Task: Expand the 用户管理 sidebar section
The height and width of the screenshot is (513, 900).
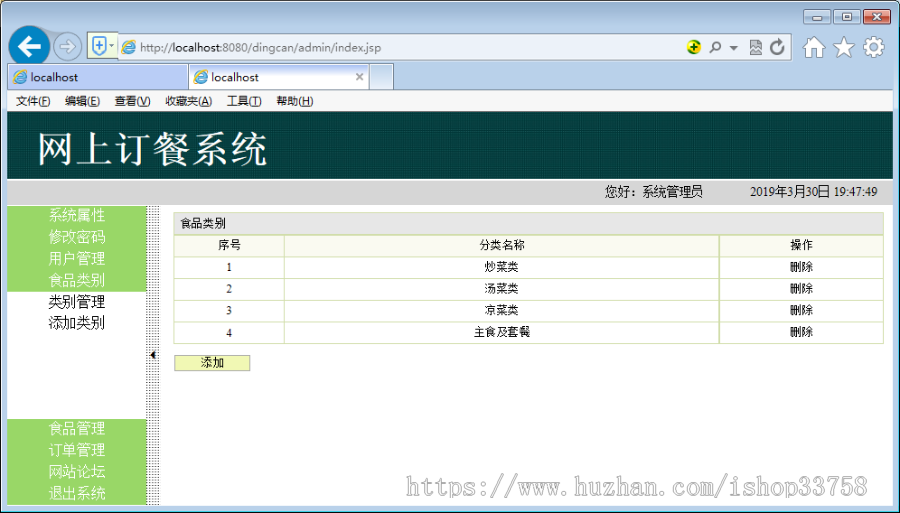Action: 76,258
